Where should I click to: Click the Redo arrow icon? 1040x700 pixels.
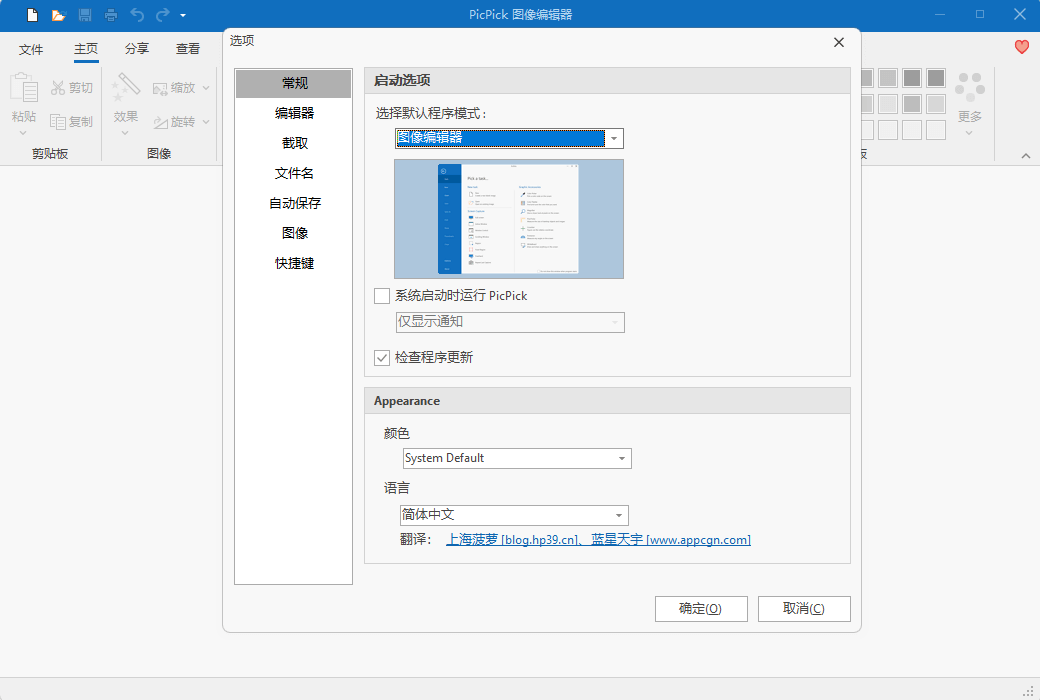[x=162, y=15]
